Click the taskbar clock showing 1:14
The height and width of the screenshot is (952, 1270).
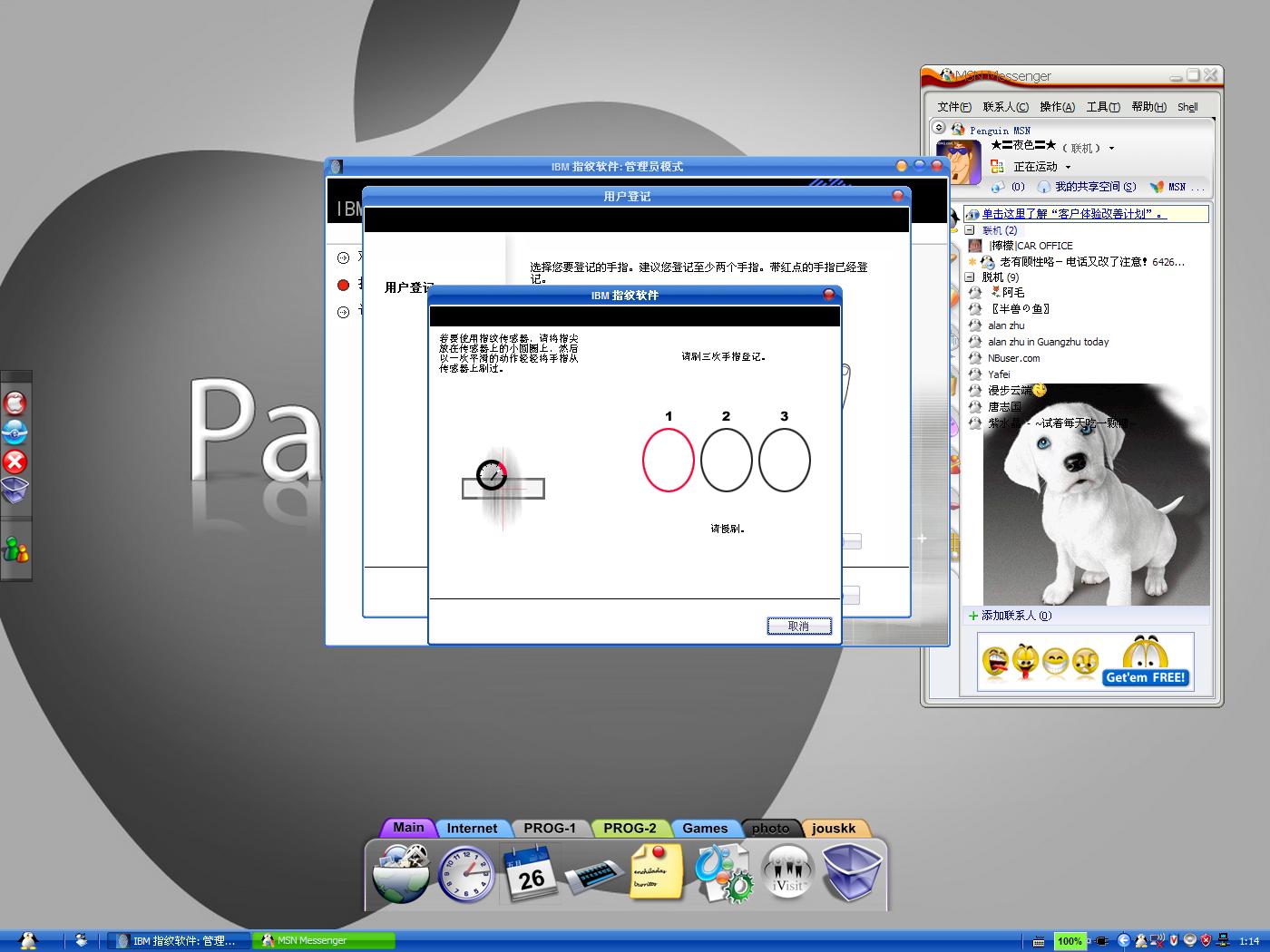1249,941
